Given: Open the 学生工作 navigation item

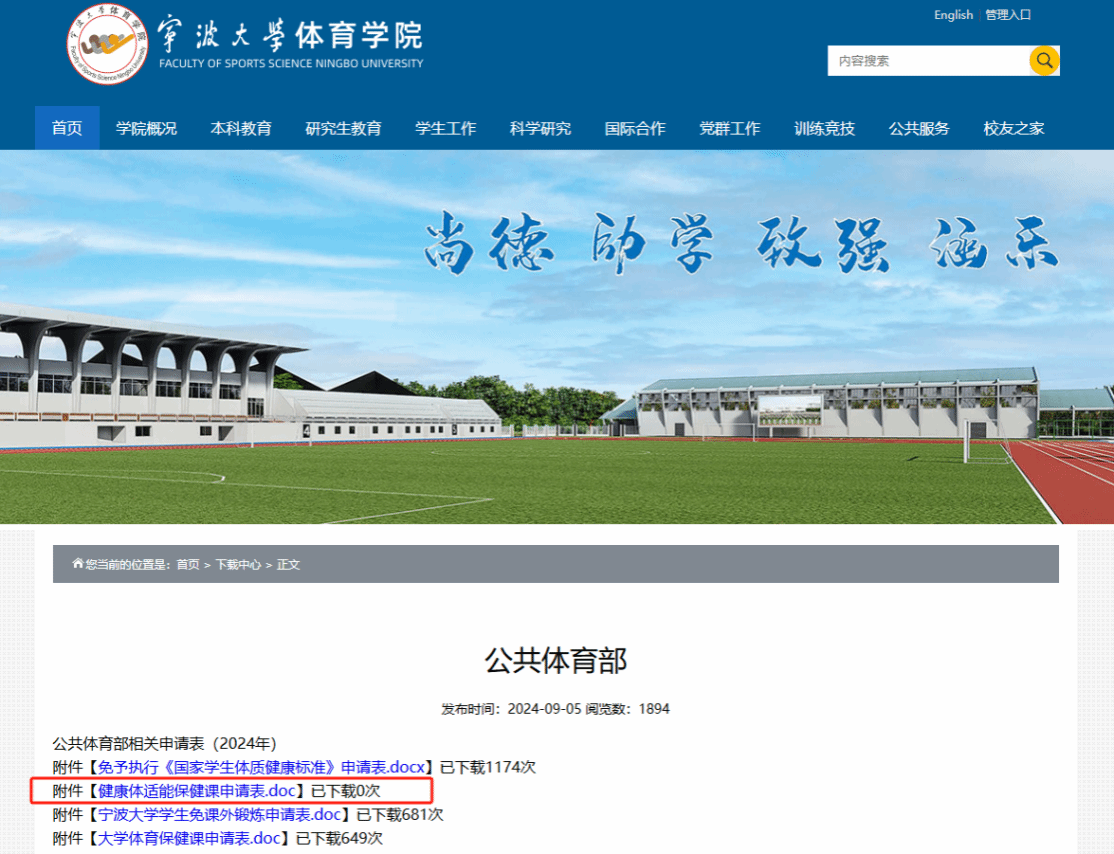Looking at the screenshot, I should [445, 128].
